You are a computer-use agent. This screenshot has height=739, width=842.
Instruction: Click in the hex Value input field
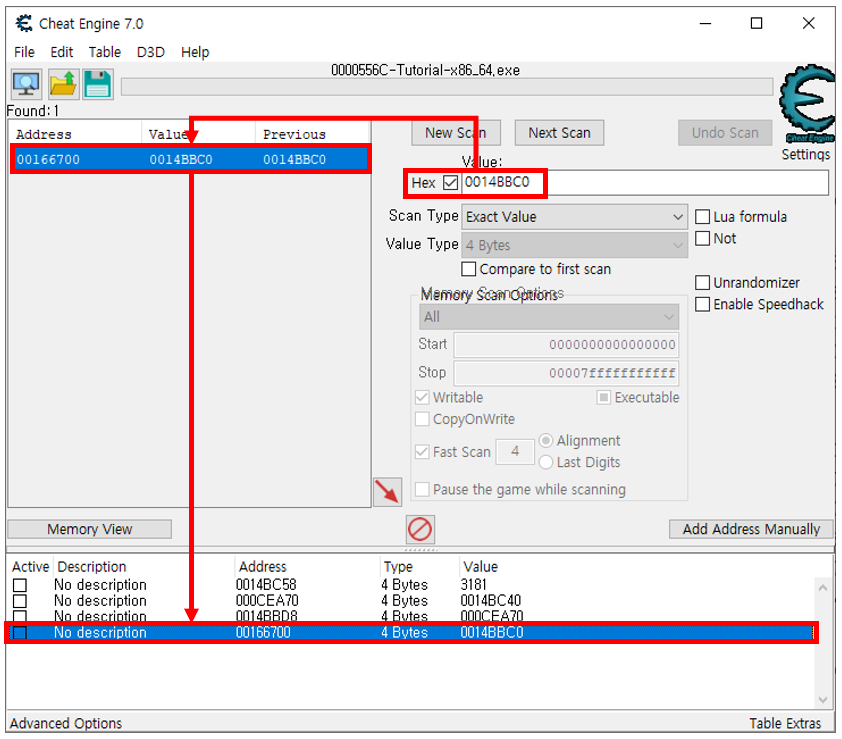(645, 183)
